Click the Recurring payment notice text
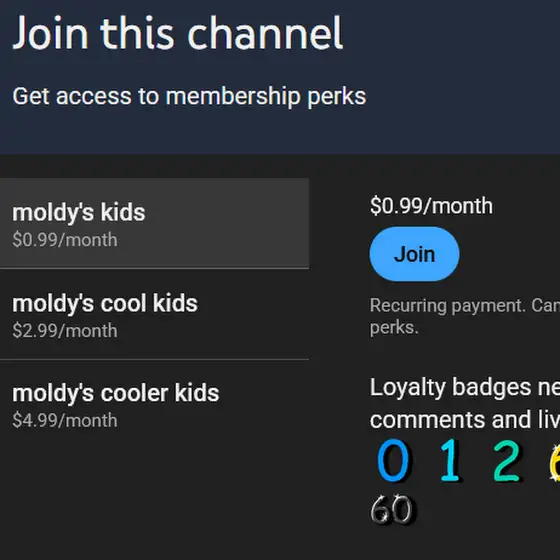 click(465, 316)
